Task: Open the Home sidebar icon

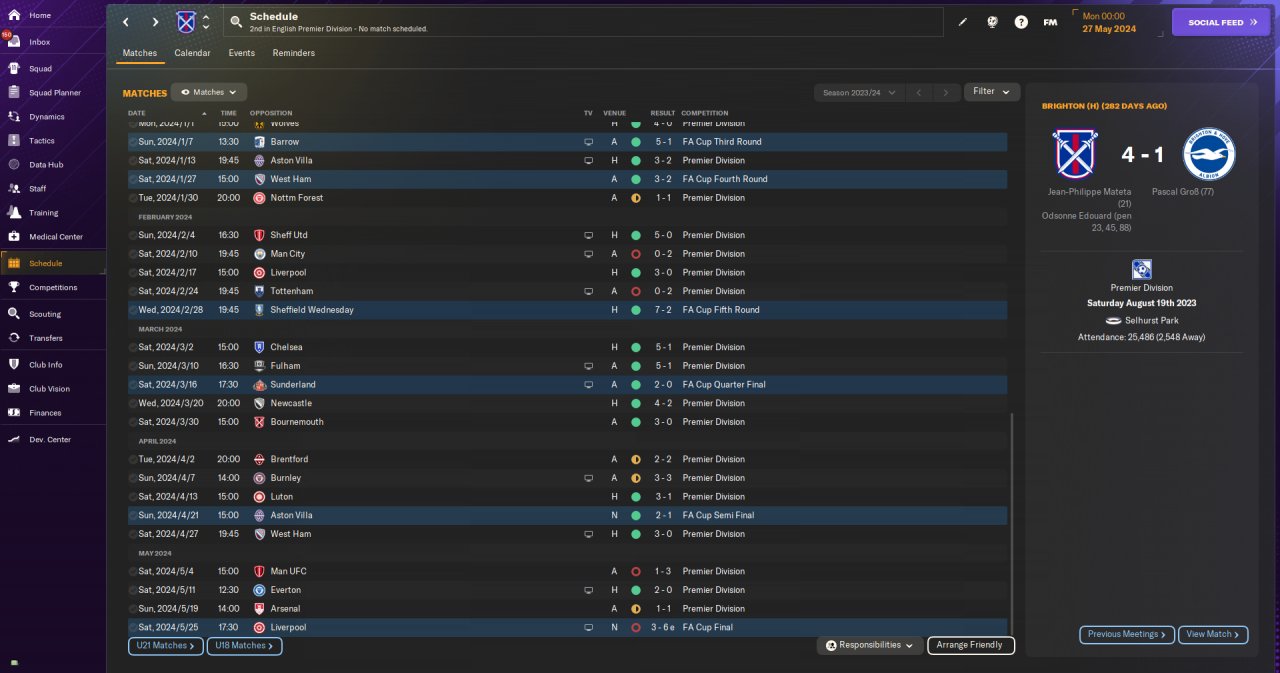Action: point(14,16)
